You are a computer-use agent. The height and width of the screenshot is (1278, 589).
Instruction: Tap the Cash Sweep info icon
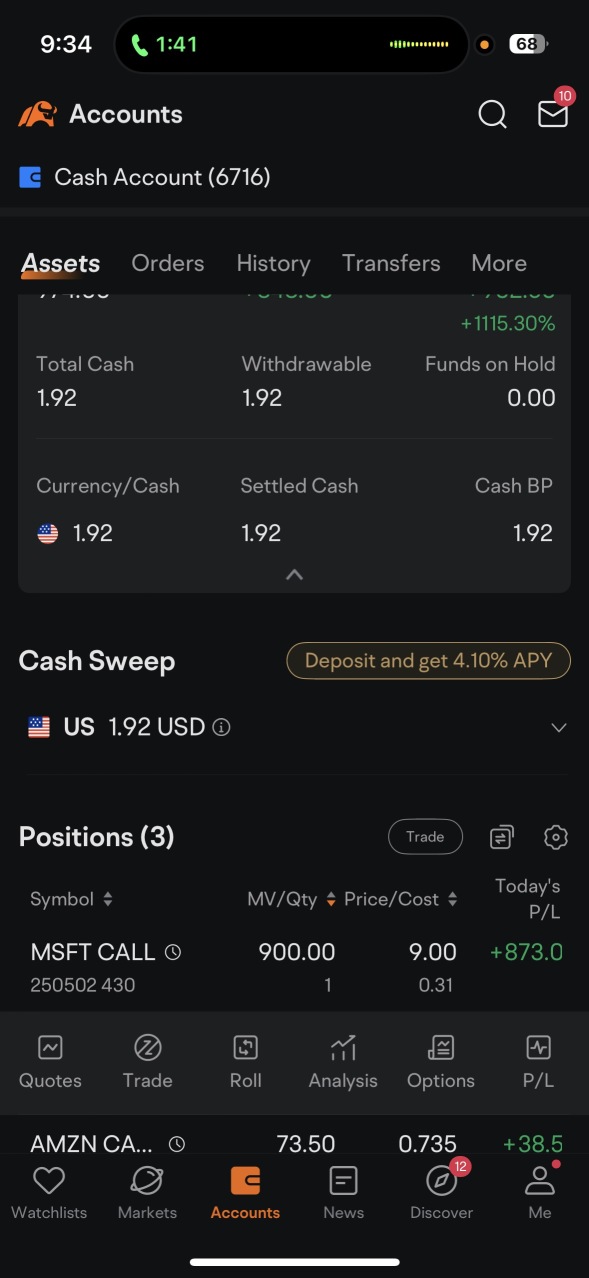222,728
